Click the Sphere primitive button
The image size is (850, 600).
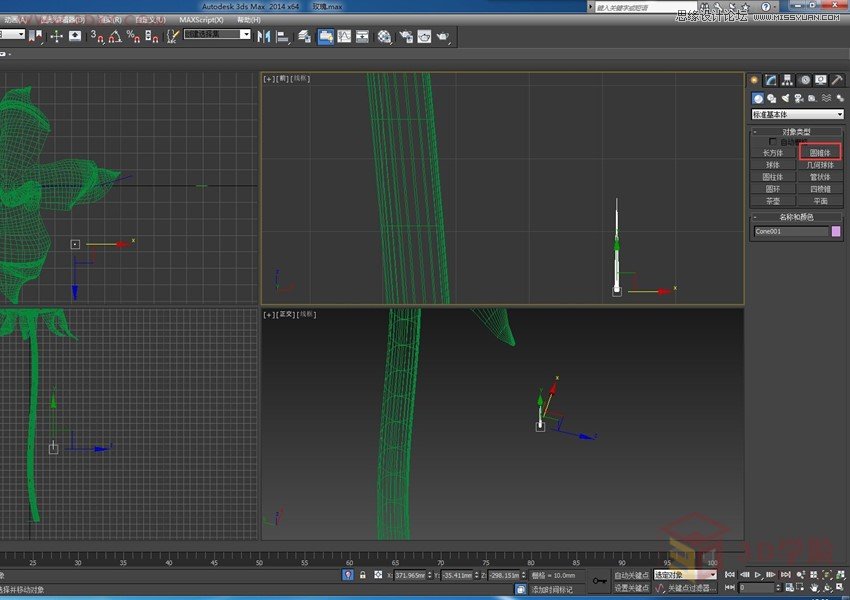(773, 165)
